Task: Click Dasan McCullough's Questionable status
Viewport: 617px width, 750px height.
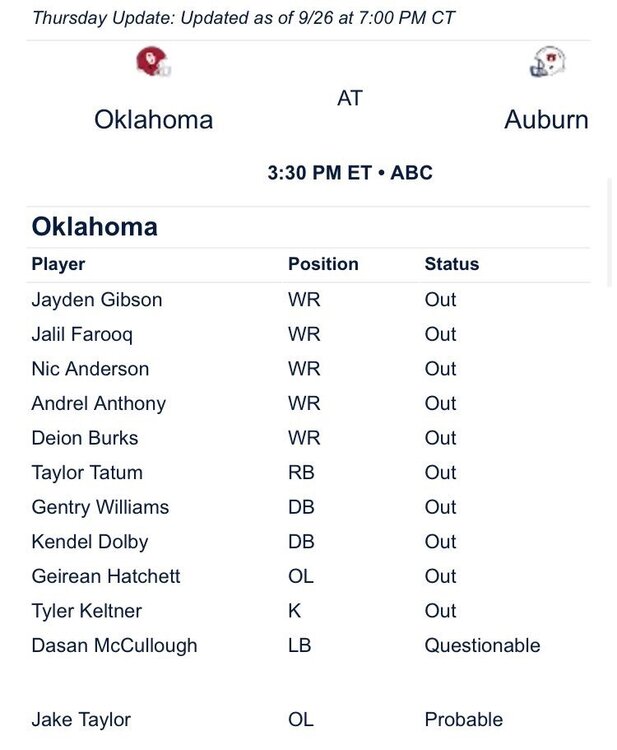Action: coord(482,645)
